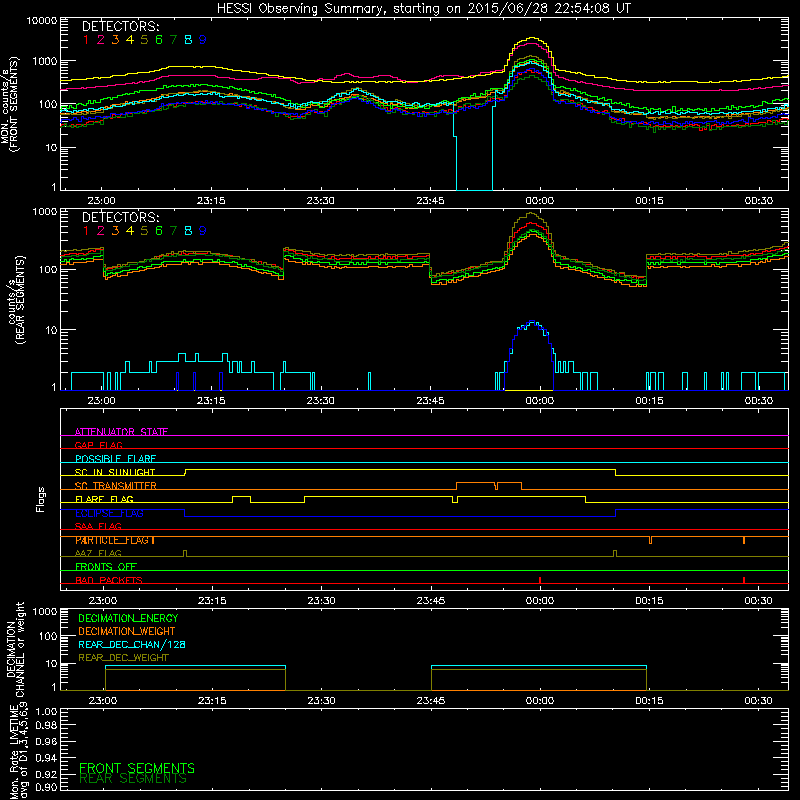Click 23:15 time tick under Flags plot
Viewport: 800px width, 800px height.
coord(212,601)
